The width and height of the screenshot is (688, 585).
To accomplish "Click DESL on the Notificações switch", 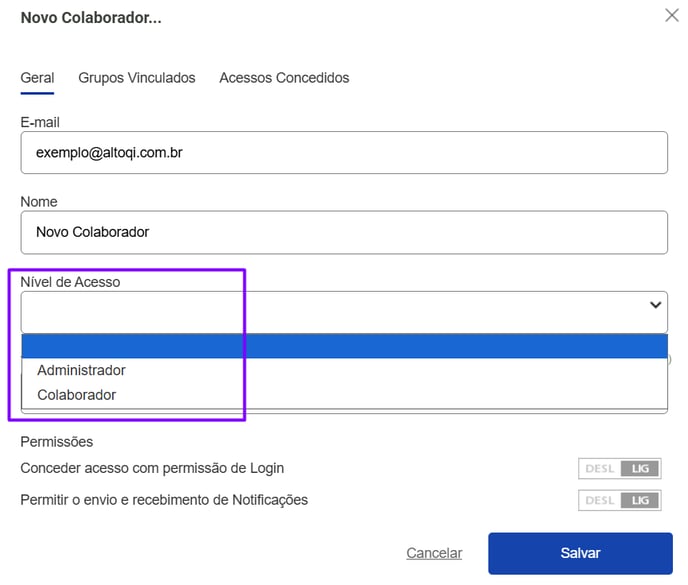I will click(x=600, y=500).
